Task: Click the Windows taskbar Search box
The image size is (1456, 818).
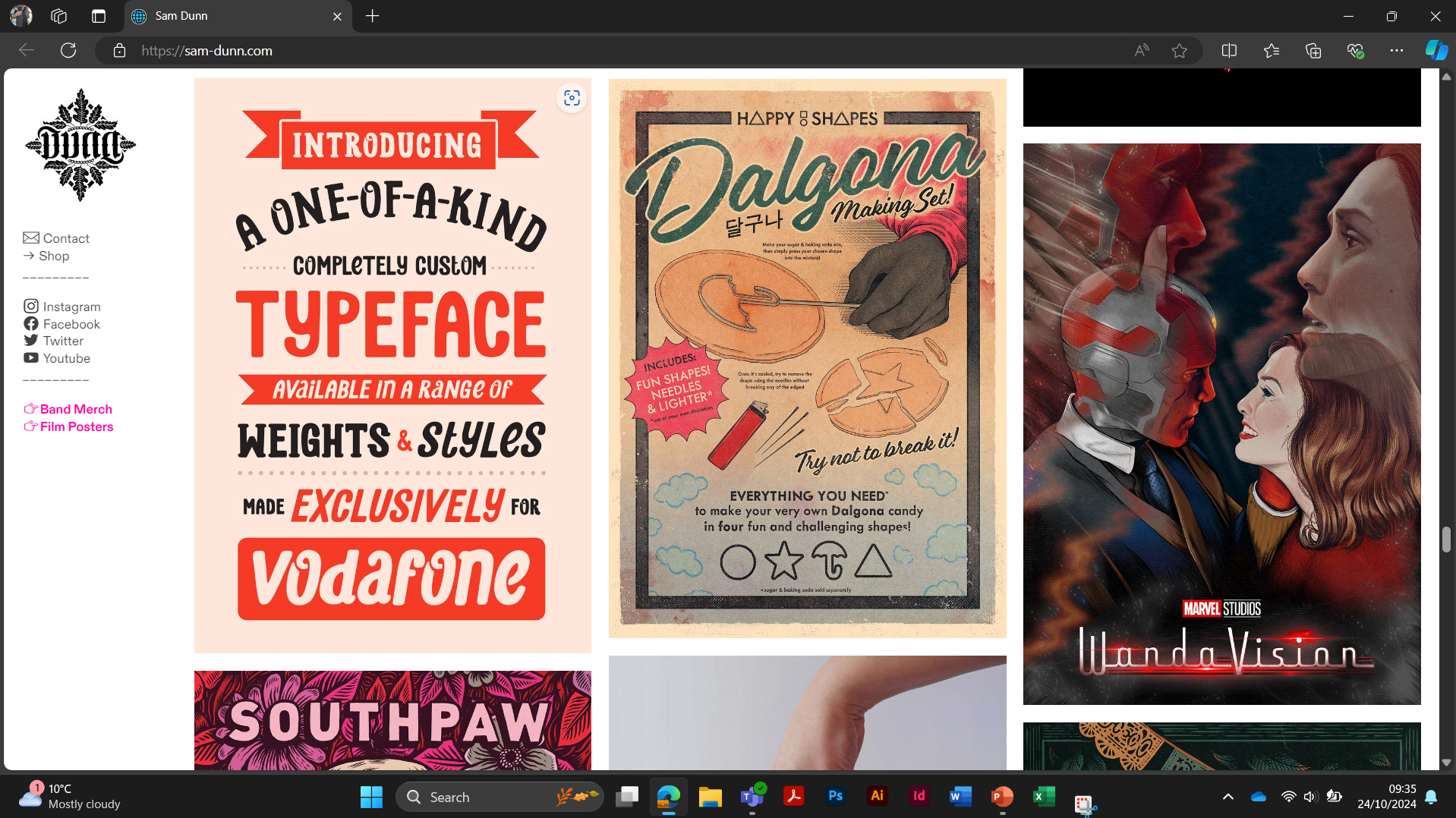Action: [500, 797]
